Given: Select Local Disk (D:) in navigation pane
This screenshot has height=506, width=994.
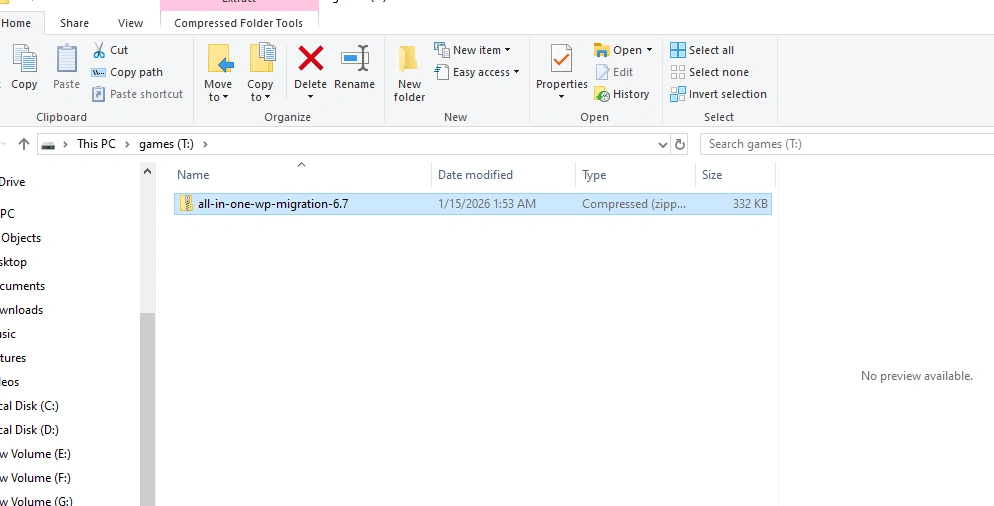Looking at the screenshot, I should (29, 430).
